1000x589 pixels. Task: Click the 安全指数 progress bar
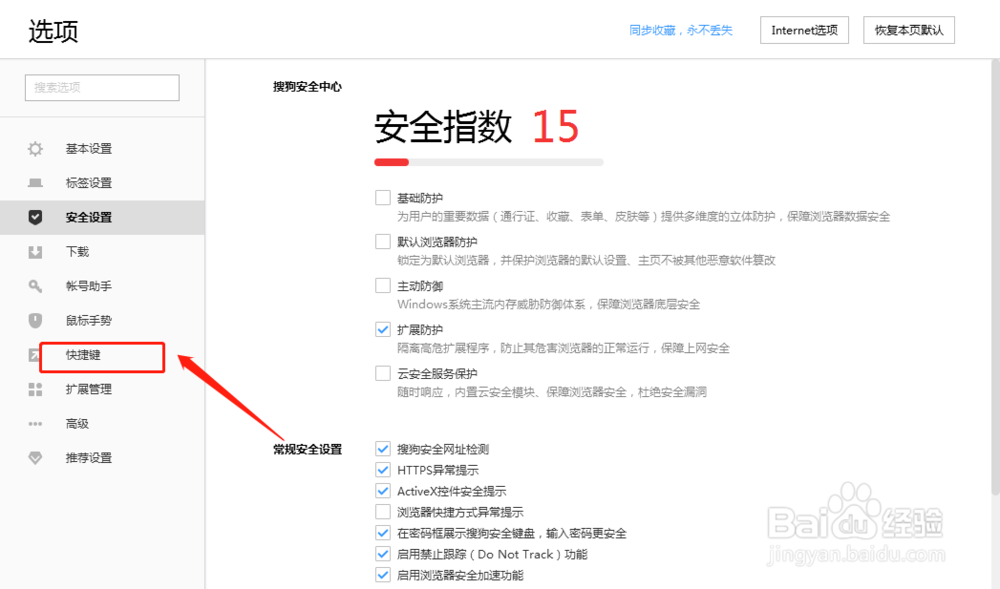point(489,163)
